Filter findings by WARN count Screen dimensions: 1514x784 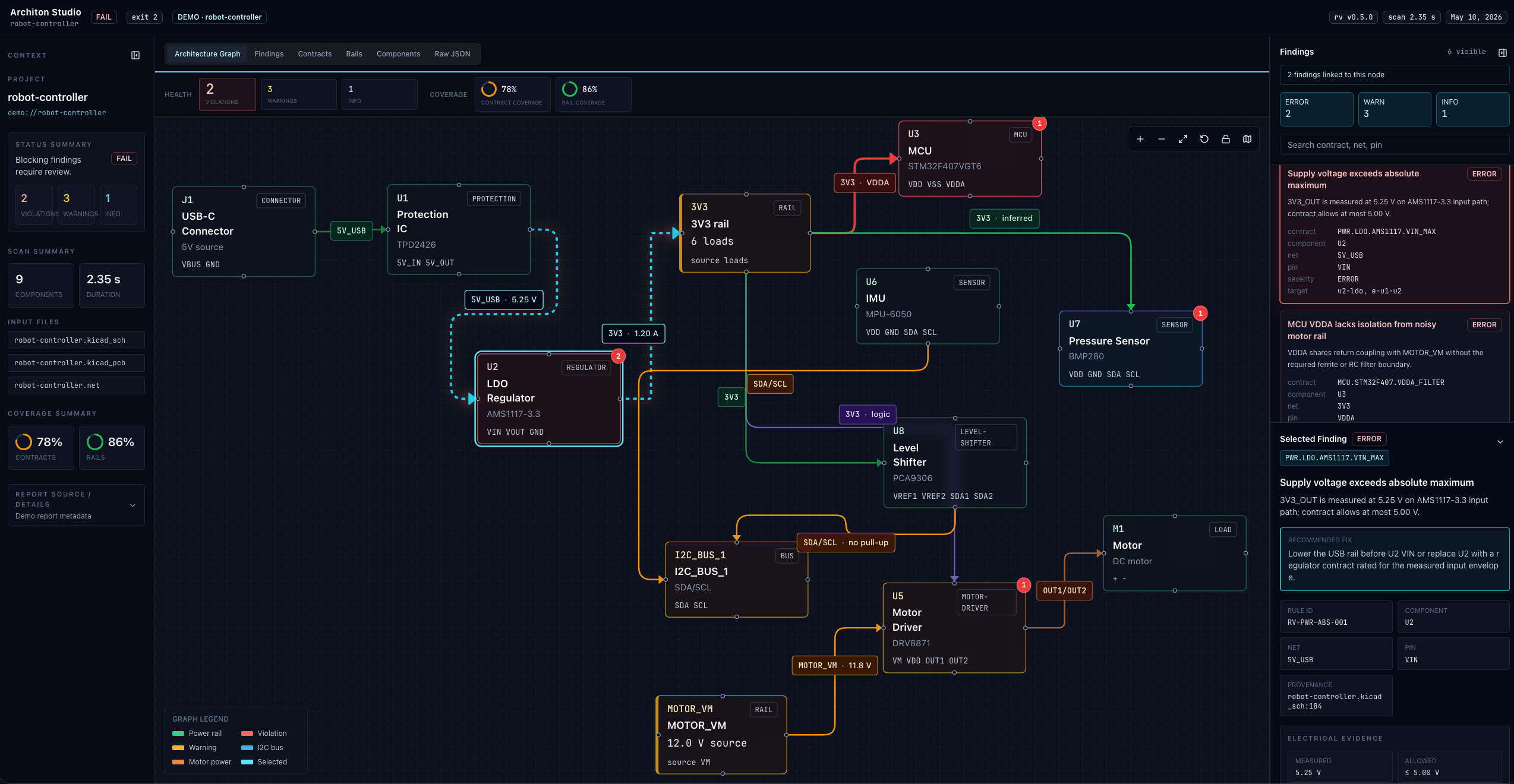(x=1395, y=109)
